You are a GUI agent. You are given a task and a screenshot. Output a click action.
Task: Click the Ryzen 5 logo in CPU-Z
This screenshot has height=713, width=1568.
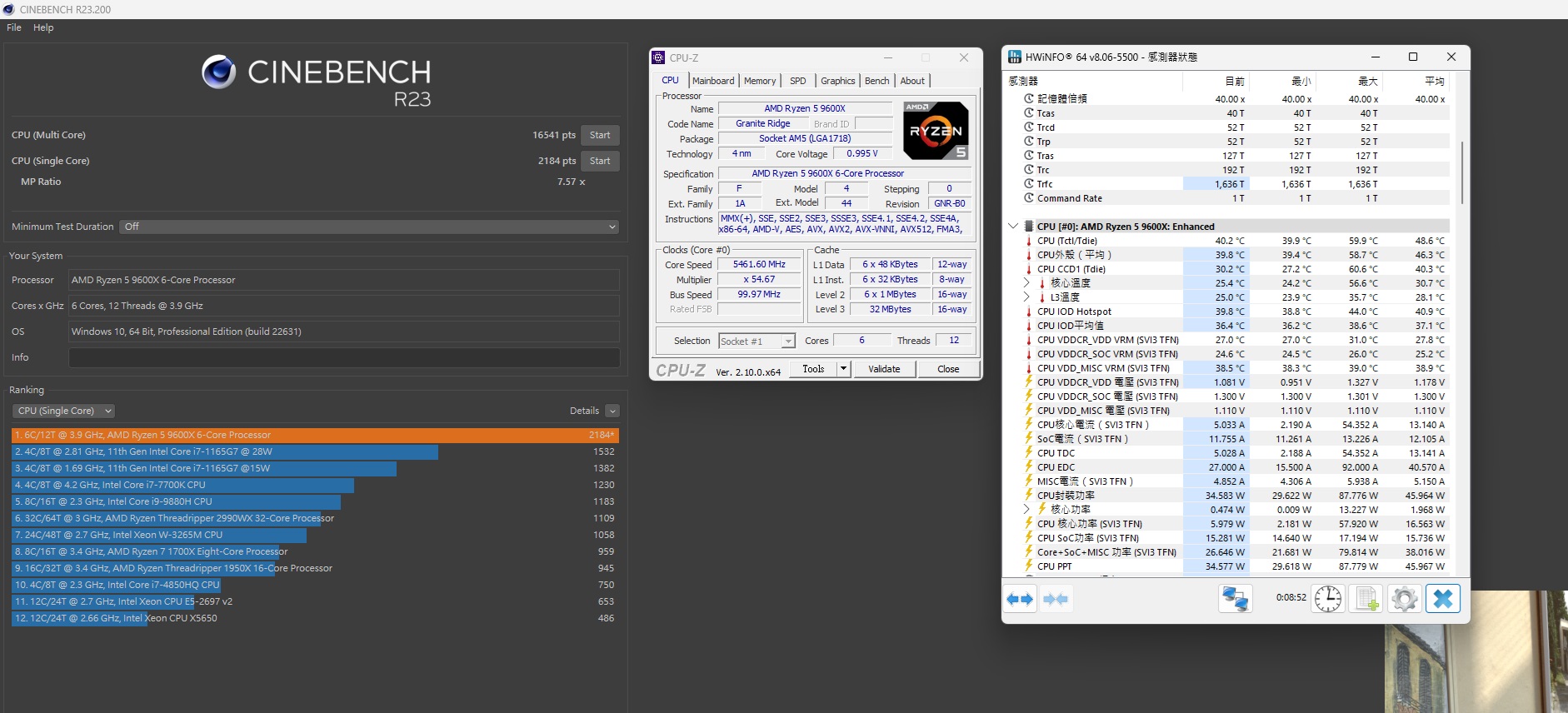pos(936,131)
